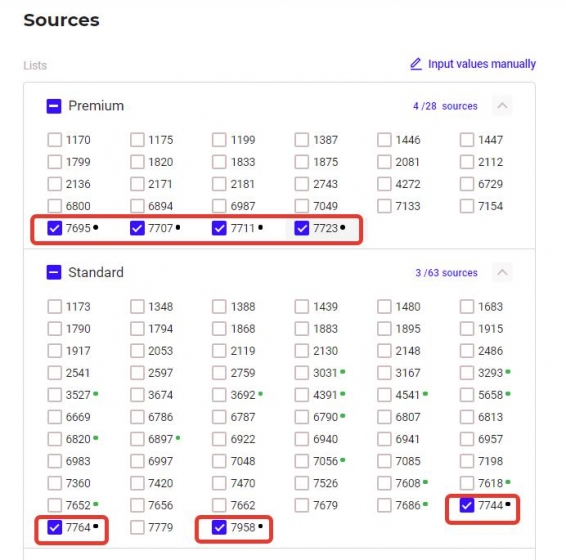Viewport: 566px width, 560px height.
Task: Open Input values manually link
Action: (482, 64)
